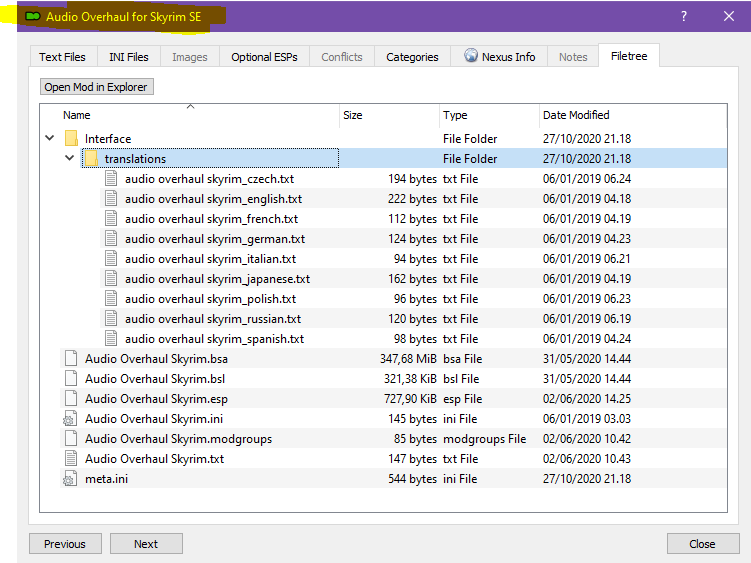Screen dimensions: 751x563
Task: Open the Optional ESPs tab
Action: pyautogui.click(x=264, y=57)
